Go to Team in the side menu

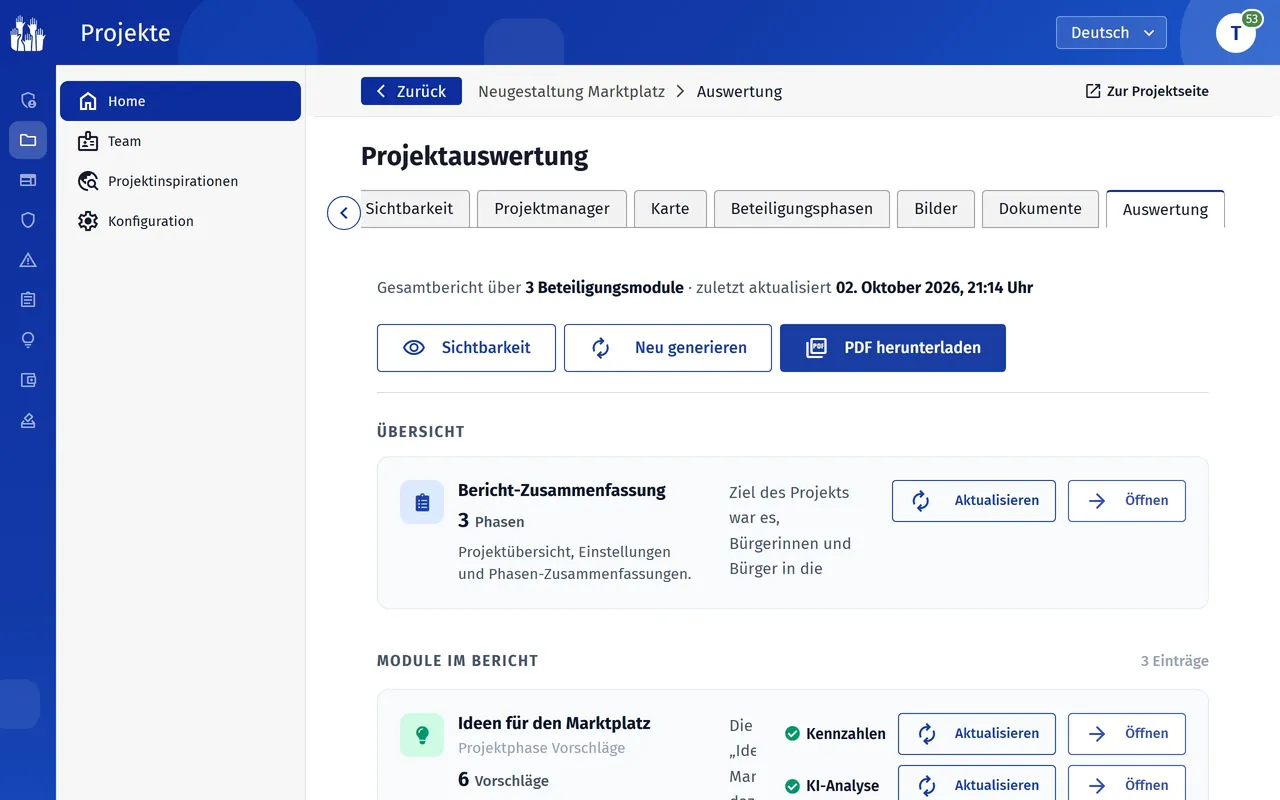point(180,141)
